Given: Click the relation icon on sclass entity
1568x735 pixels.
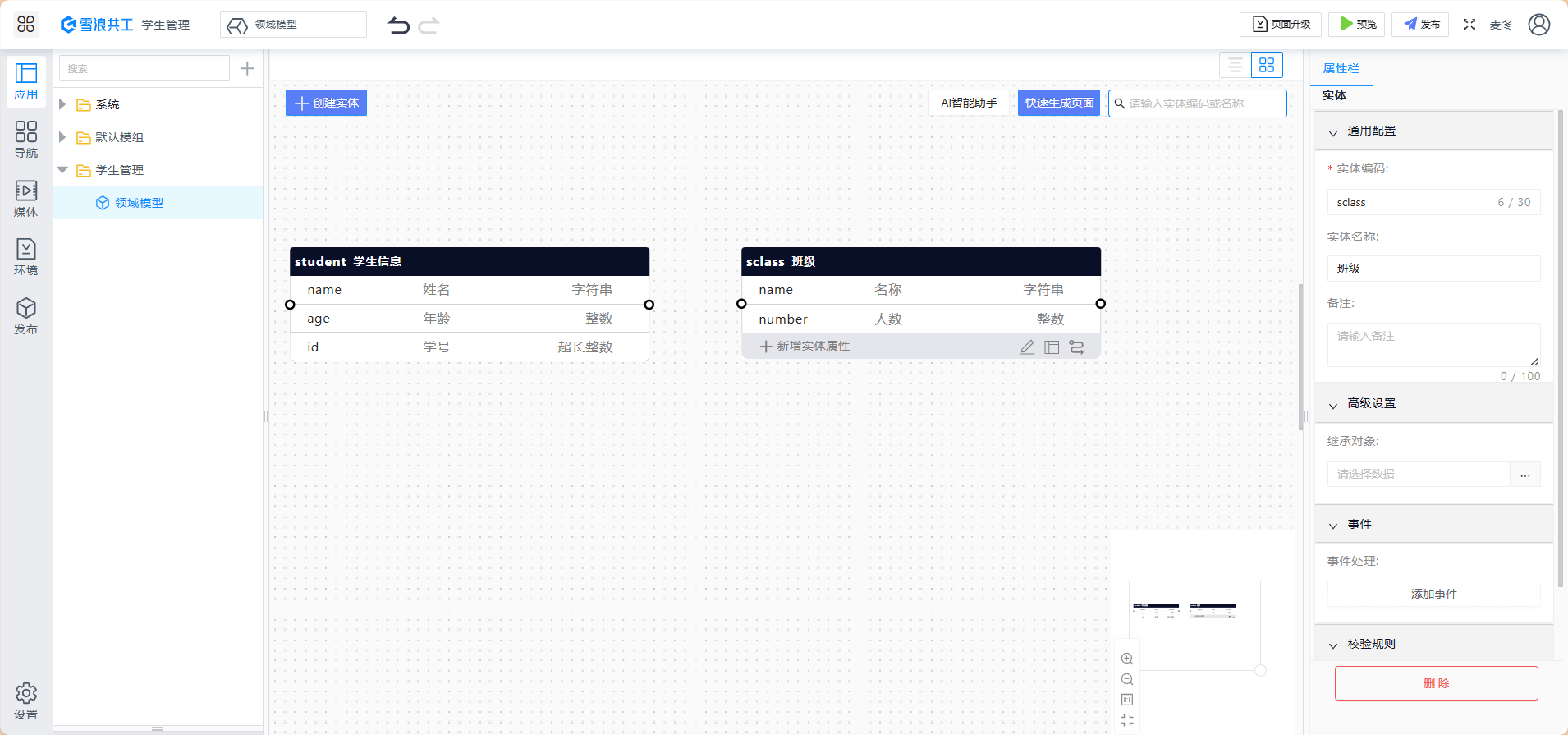Looking at the screenshot, I should point(1076,347).
